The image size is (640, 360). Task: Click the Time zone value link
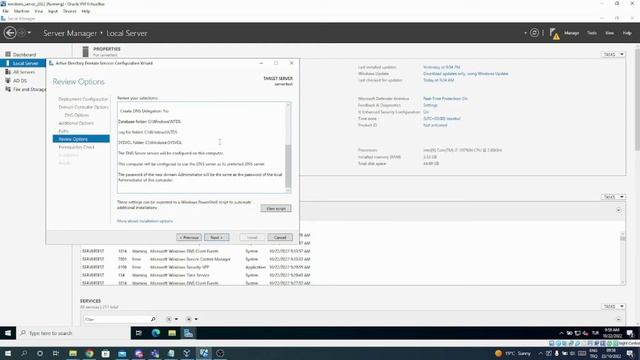point(442,118)
